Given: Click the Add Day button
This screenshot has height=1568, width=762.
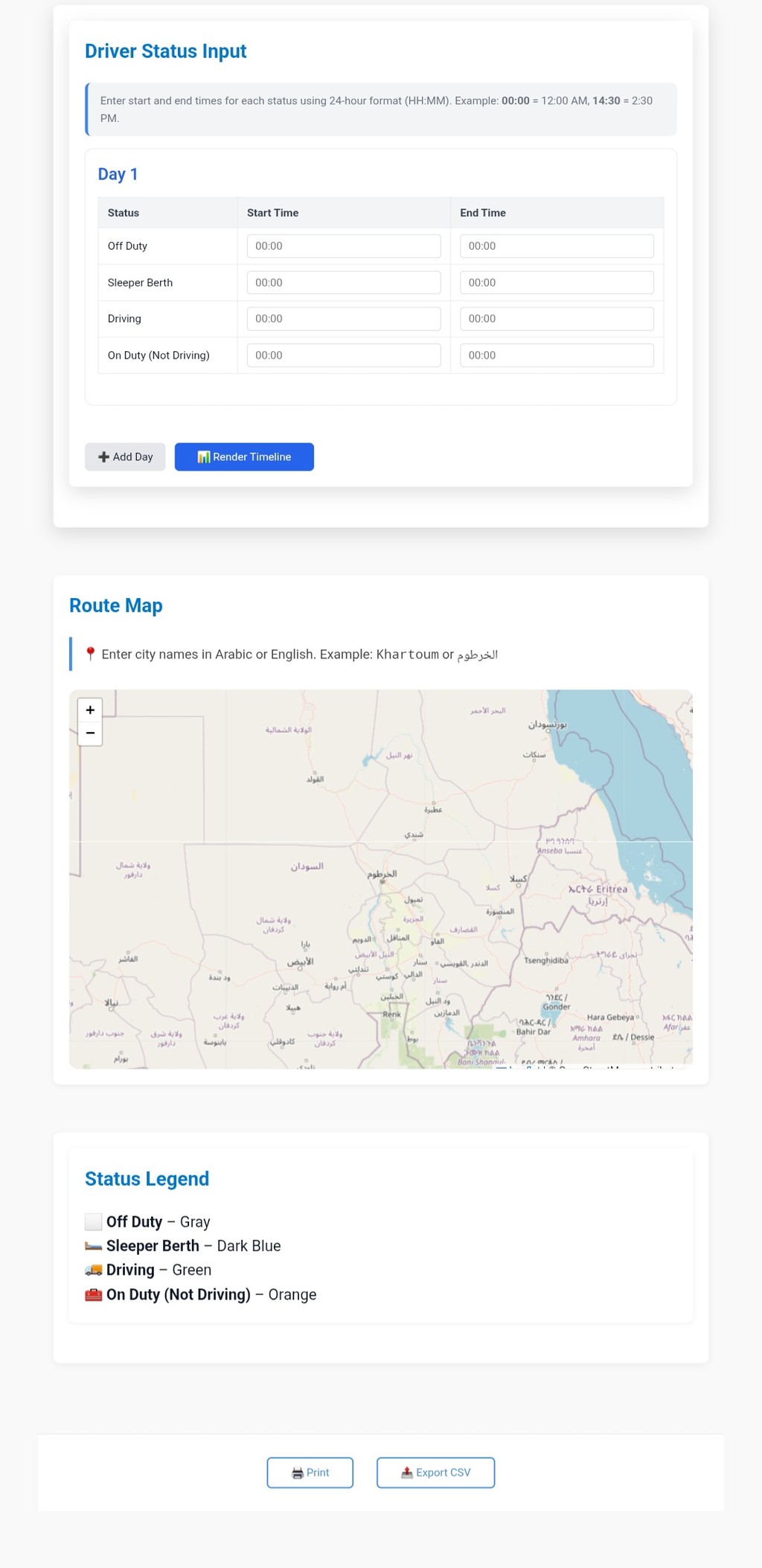Looking at the screenshot, I should click(125, 457).
